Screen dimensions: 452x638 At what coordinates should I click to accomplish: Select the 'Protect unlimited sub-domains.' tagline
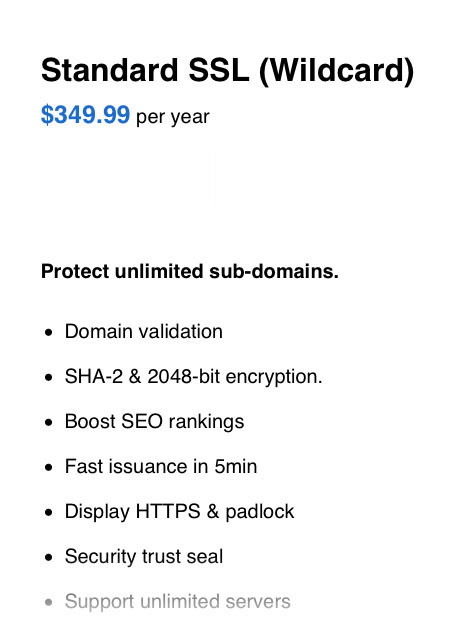190,271
